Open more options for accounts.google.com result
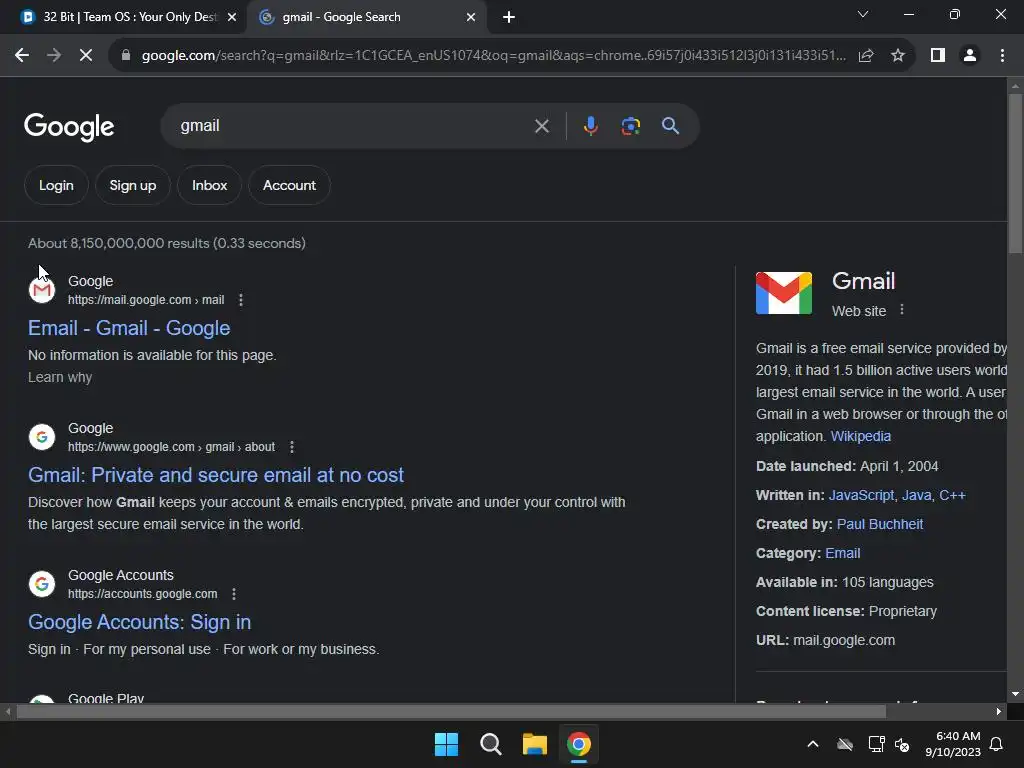 point(234,594)
